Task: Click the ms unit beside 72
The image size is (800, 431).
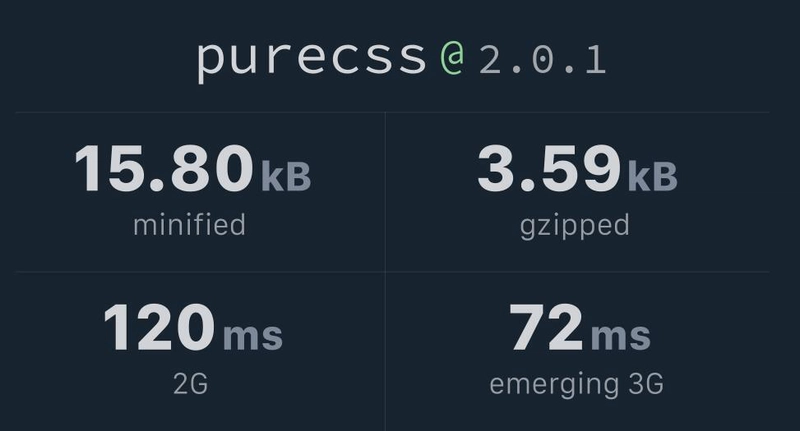Action: 620,335
